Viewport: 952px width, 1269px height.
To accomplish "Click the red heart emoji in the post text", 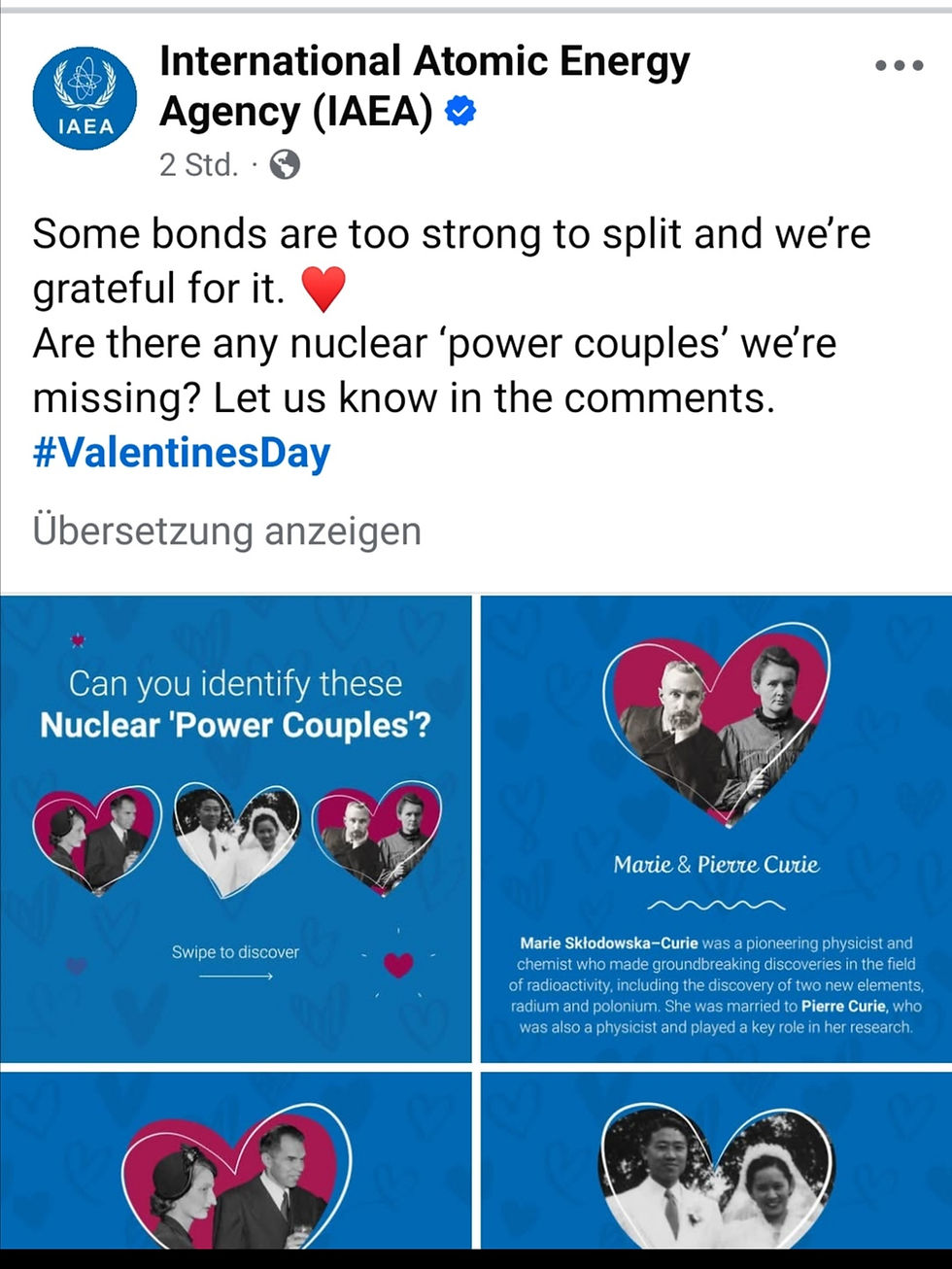I will click(x=327, y=287).
